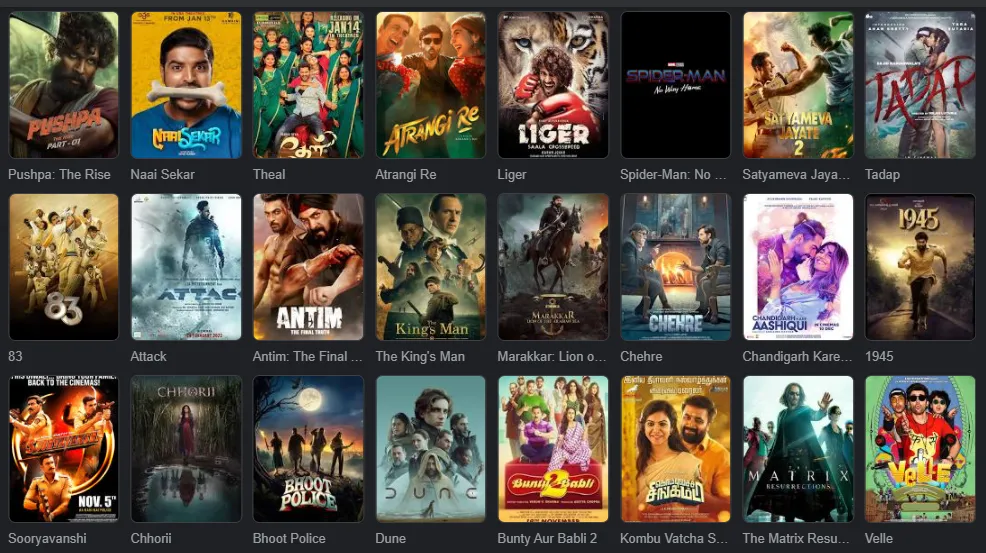Click the Theal title link
The height and width of the screenshot is (553, 986).
click(x=269, y=174)
